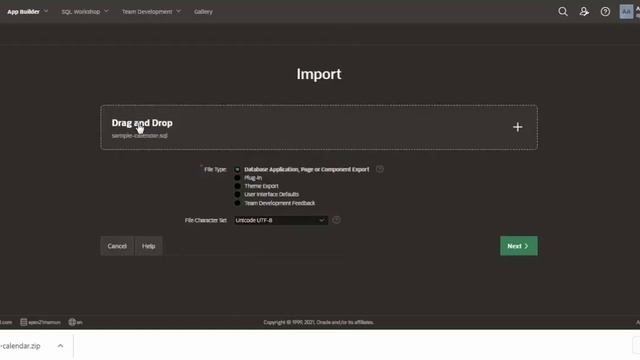Expand the SQL Workshop menu arrow
Image resolution: width=640 pixels, height=360 pixels.
106,11
